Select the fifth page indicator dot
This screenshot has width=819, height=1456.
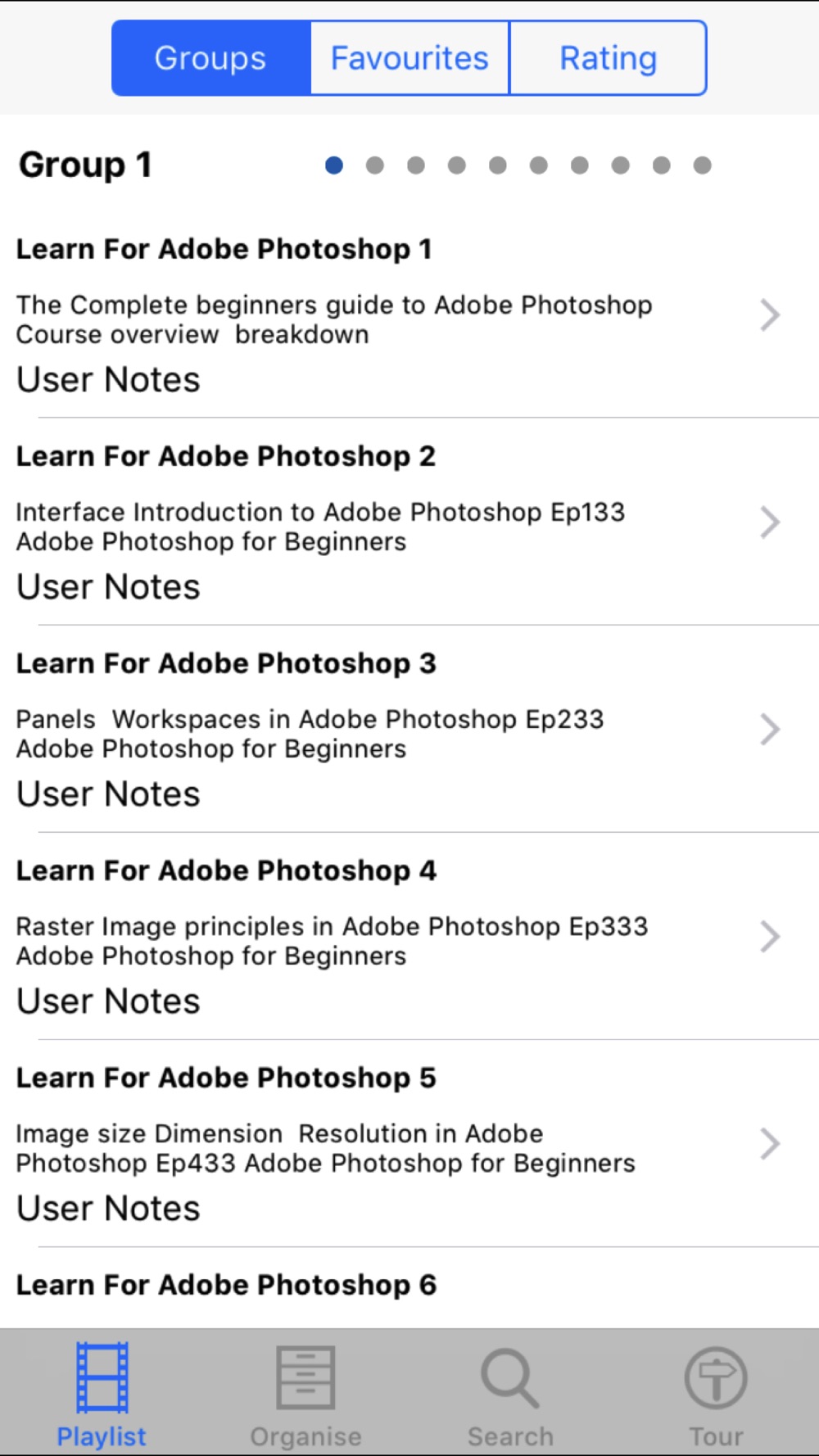(498, 165)
